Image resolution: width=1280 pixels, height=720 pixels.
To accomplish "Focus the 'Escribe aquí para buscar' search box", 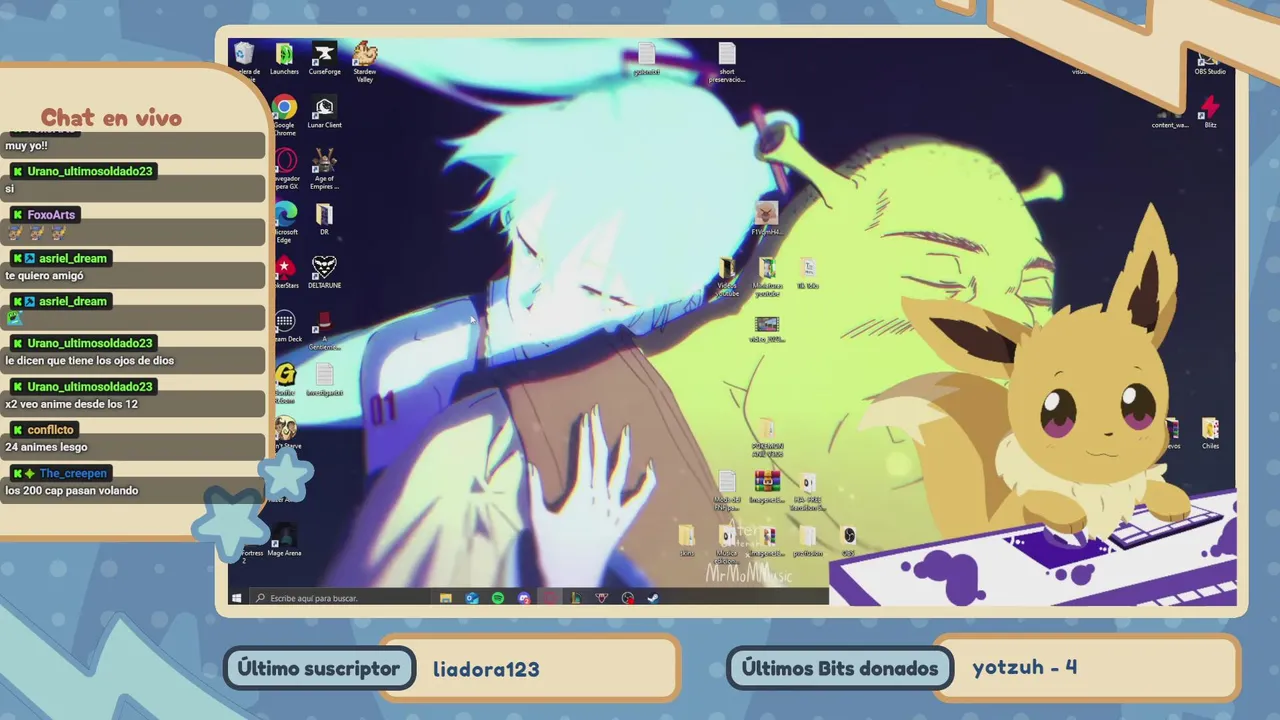I will 340,598.
